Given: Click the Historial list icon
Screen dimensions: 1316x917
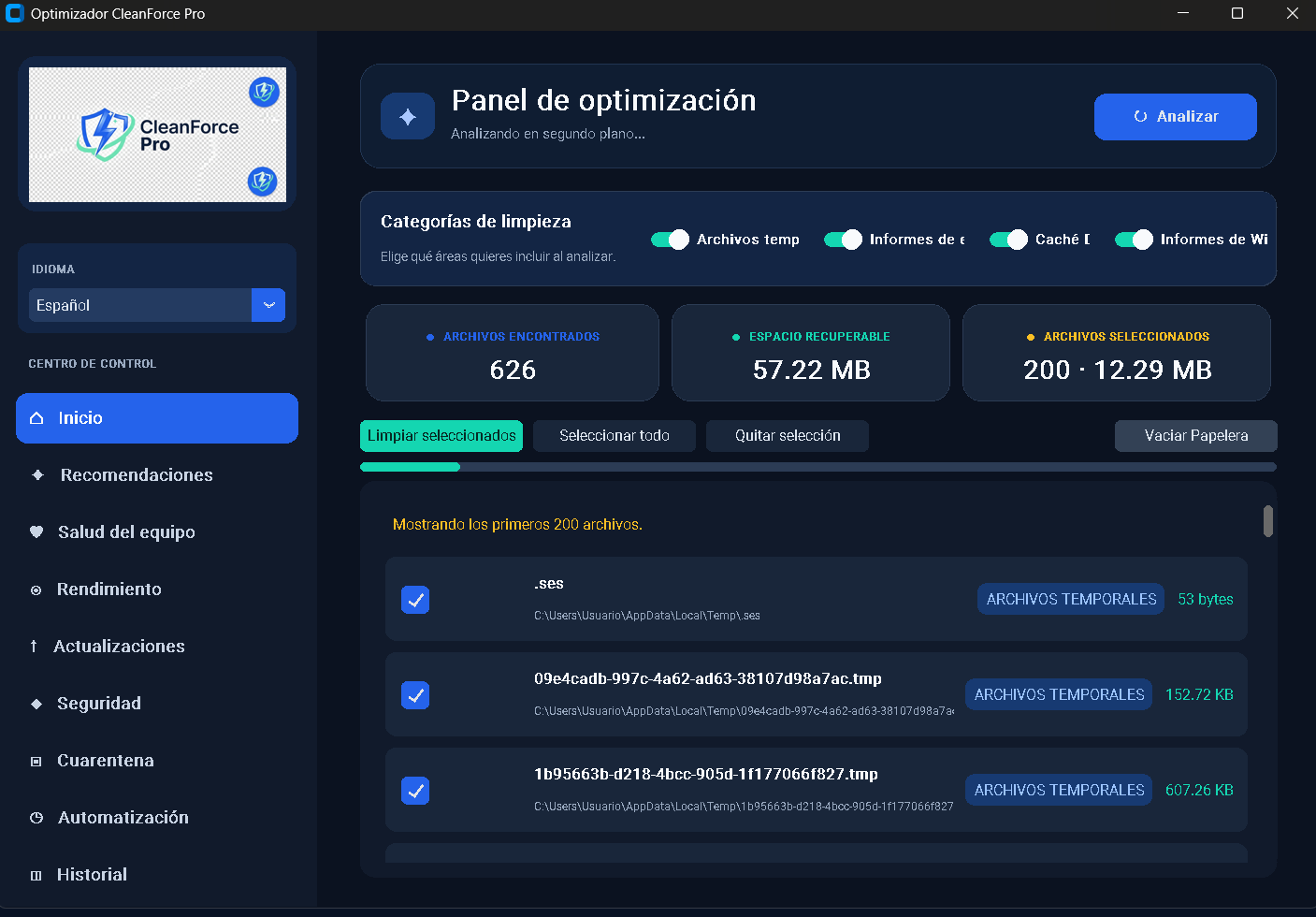Looking at the screenshot, I should [x=36, y=876].
